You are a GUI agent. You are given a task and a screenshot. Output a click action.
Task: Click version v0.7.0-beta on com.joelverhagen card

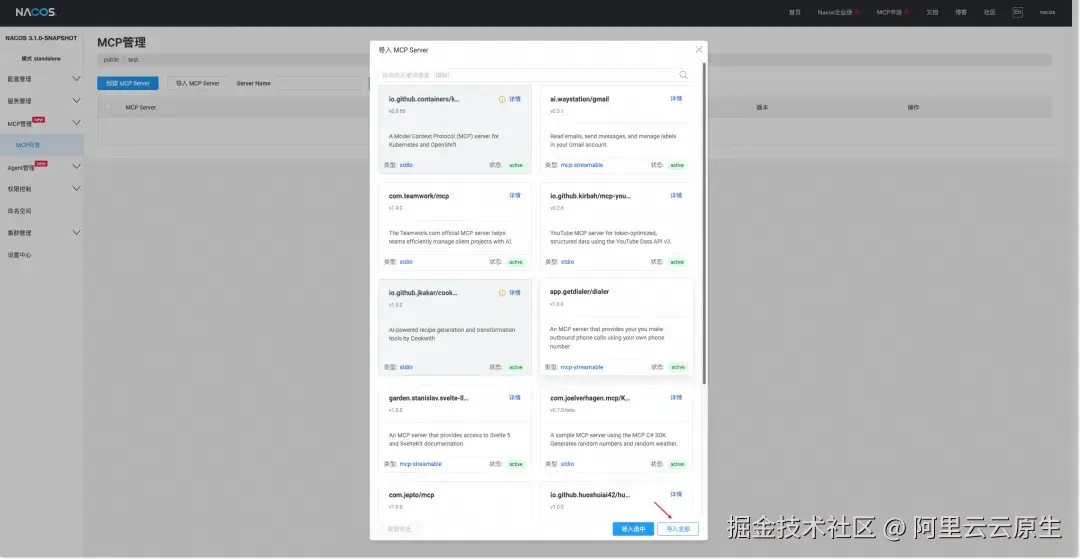tap(563, 410)
